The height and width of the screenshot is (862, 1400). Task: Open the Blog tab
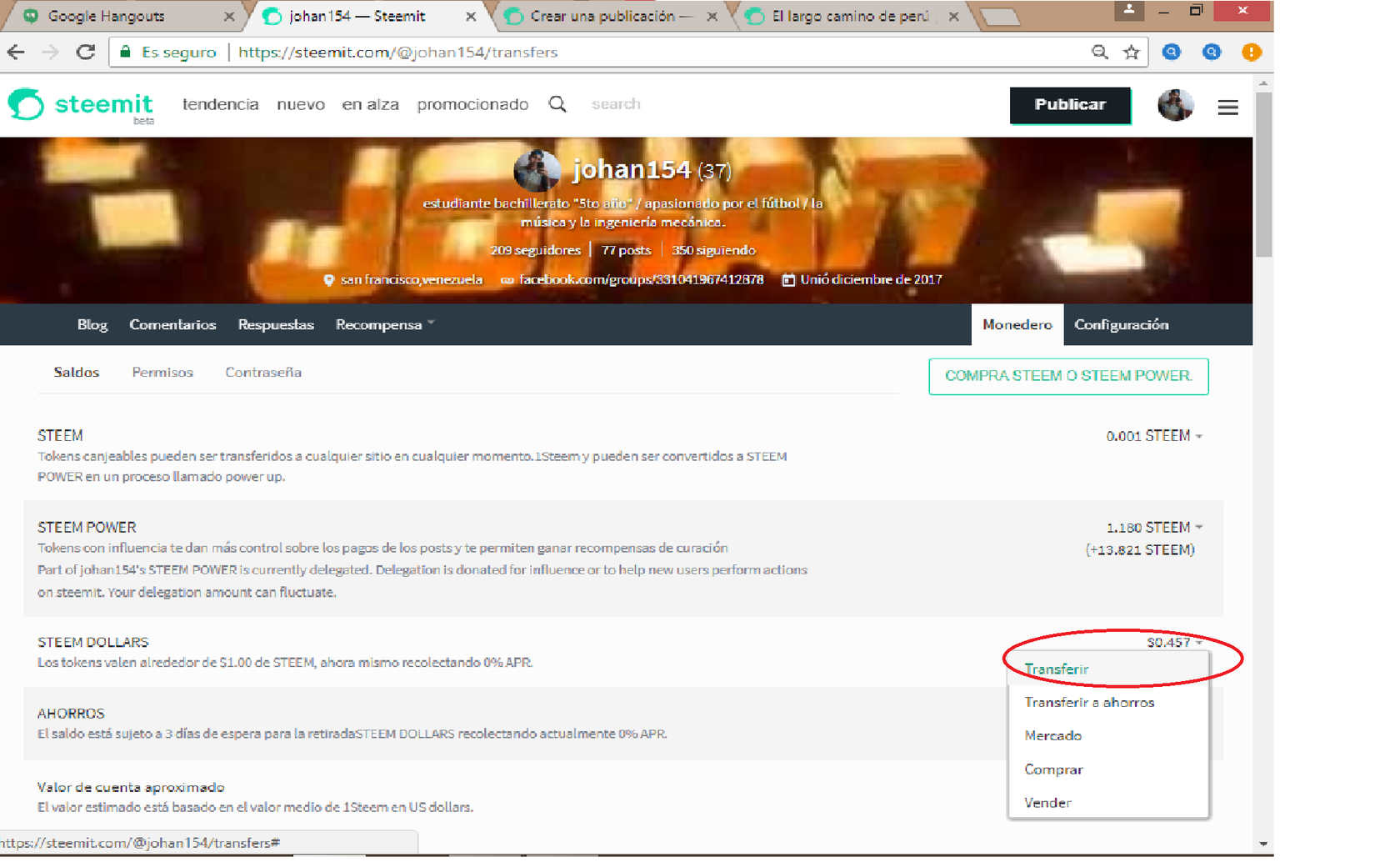(92, 324)
